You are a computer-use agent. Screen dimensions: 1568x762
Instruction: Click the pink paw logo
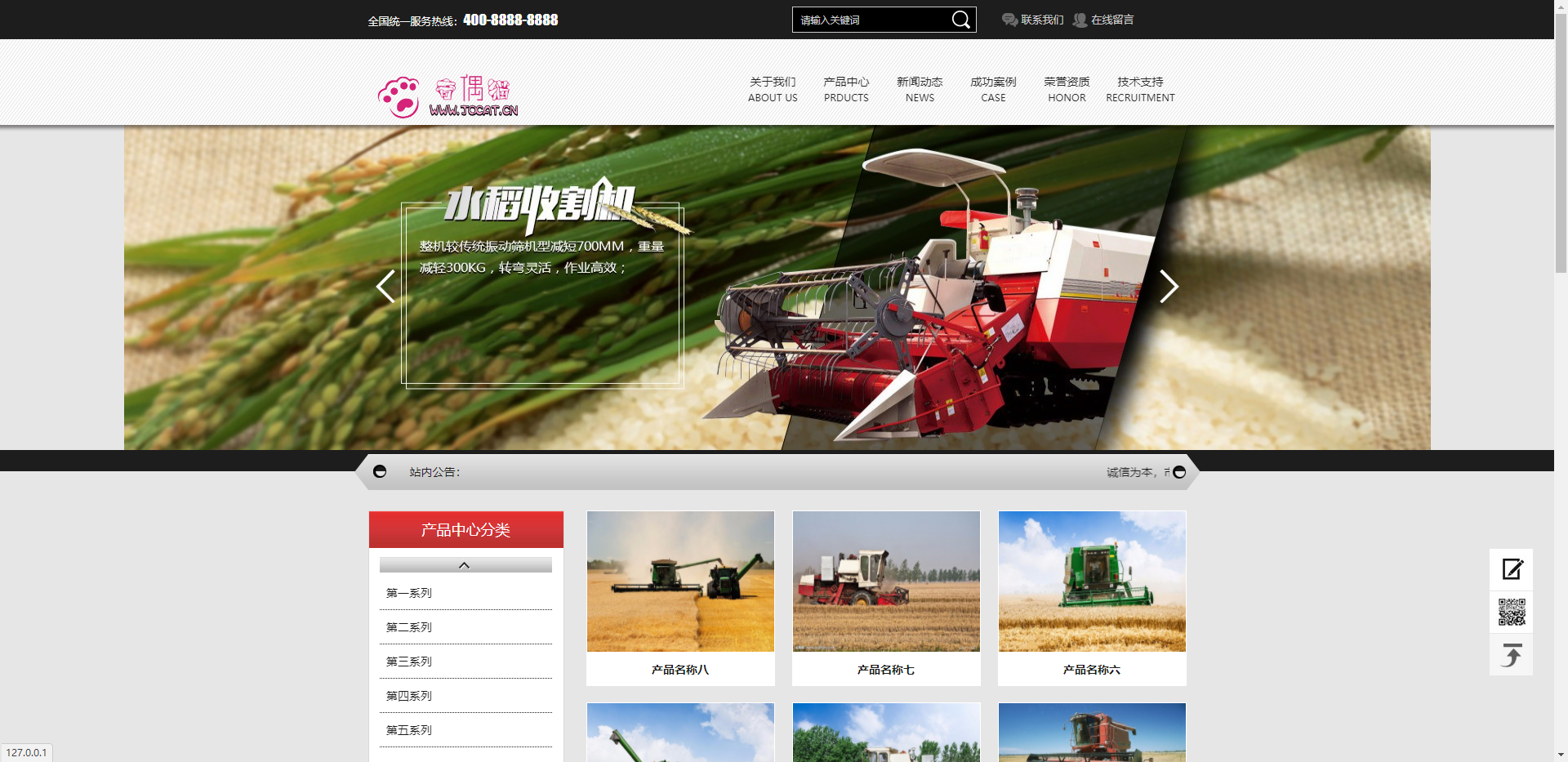(x=399, y=97)
